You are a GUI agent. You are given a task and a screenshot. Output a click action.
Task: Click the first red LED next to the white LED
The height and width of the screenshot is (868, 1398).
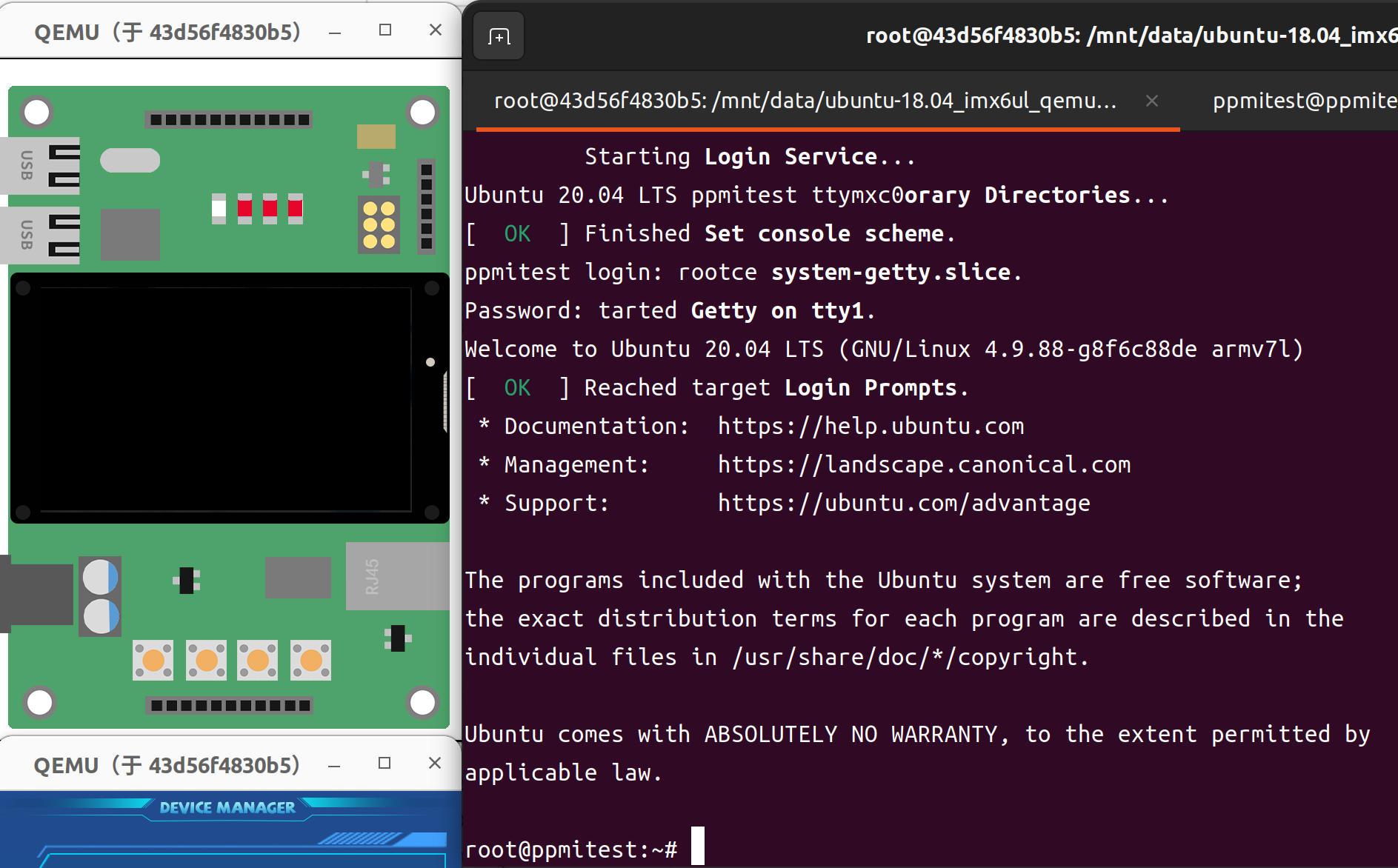click(244, 209)
